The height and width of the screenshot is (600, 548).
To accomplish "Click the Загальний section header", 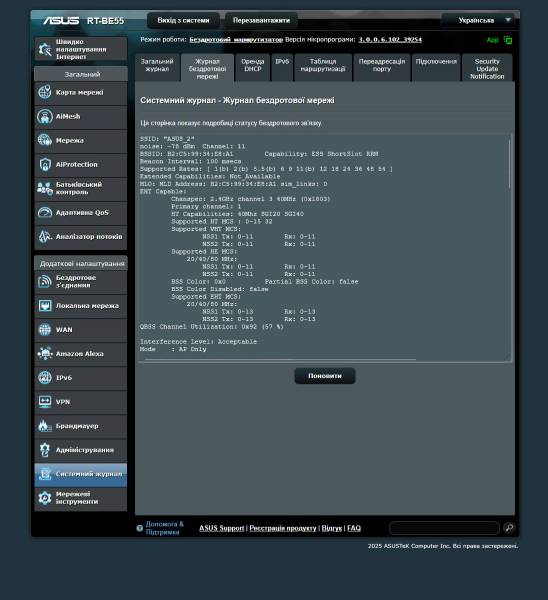I will click(81, 74).
